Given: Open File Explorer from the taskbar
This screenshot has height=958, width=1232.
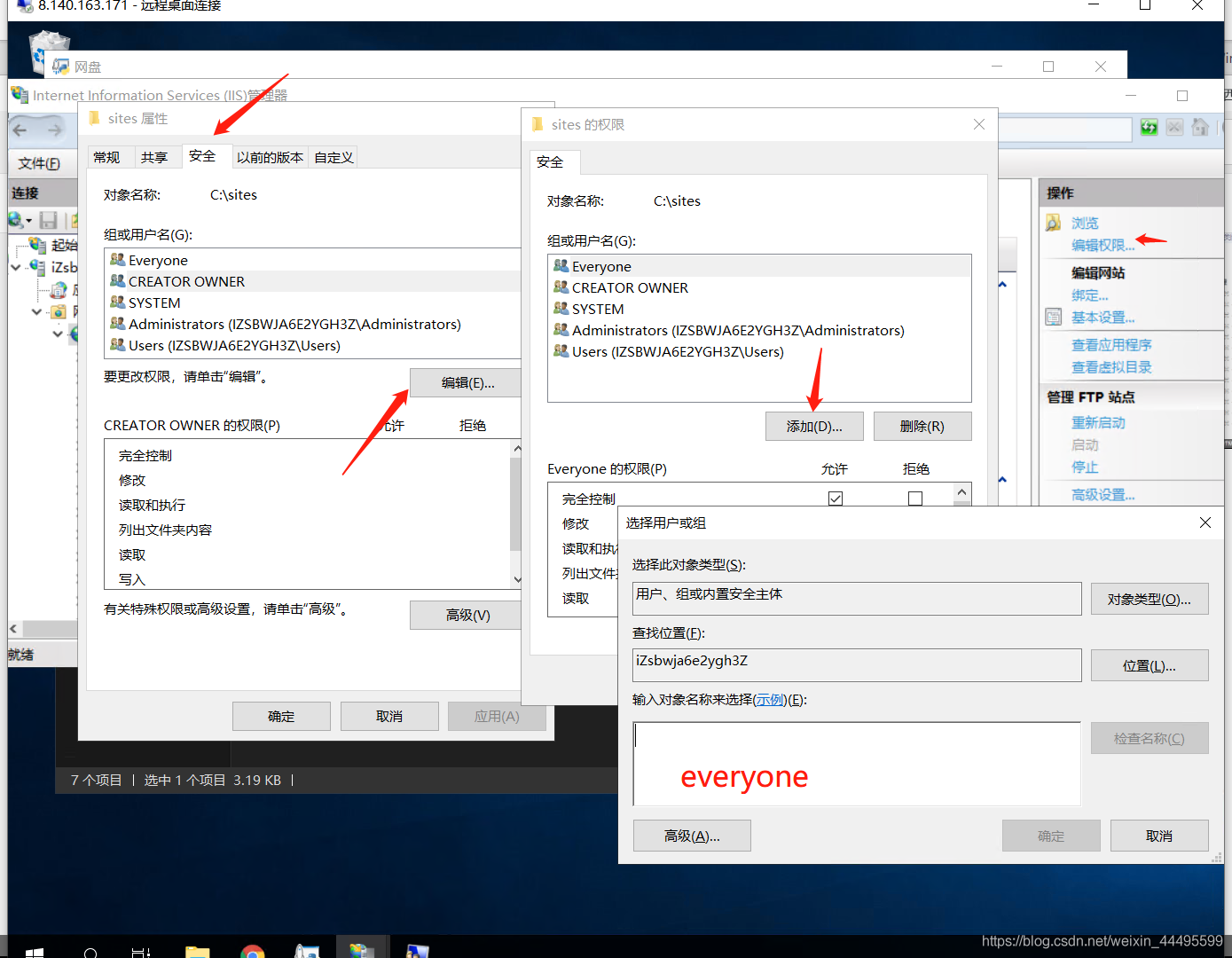Looking at the screenshot, I should pyautogui.click(x=197, y=952).
